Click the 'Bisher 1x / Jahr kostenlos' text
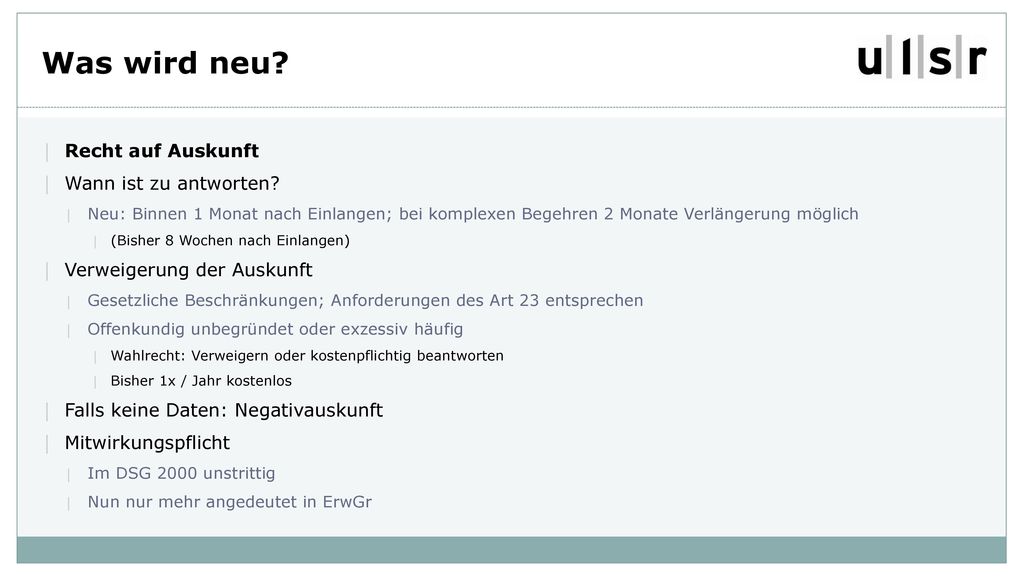The width and height of the screenshot is (1024, 576). 201,381
